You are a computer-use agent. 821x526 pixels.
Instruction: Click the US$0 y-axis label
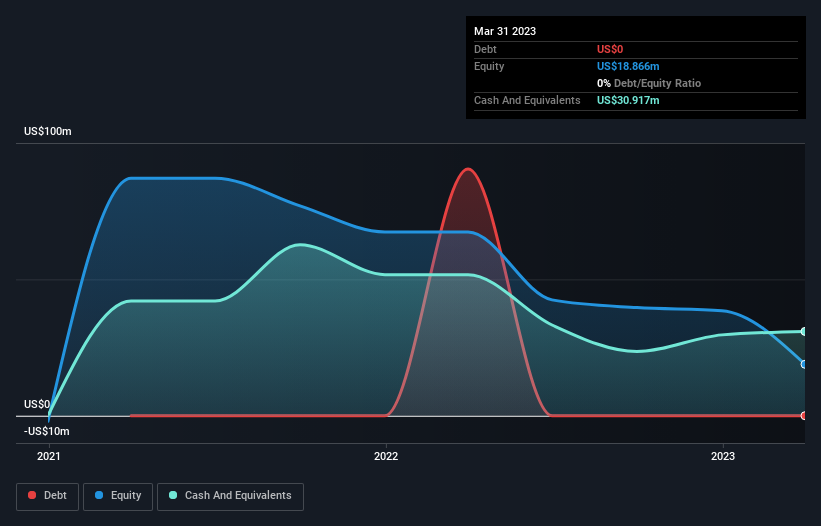coord(37,404)
